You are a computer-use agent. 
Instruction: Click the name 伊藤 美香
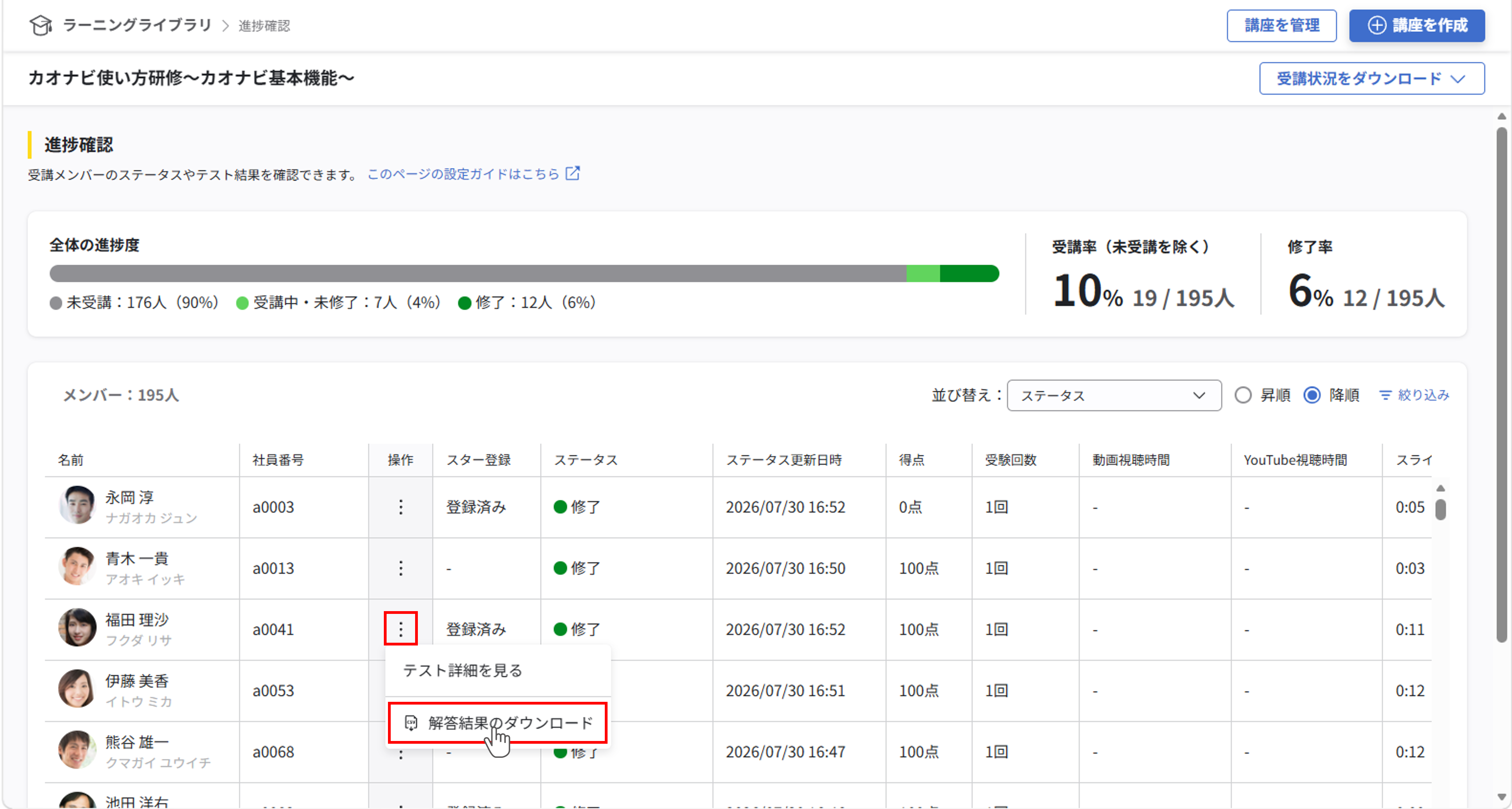point(137,681)
